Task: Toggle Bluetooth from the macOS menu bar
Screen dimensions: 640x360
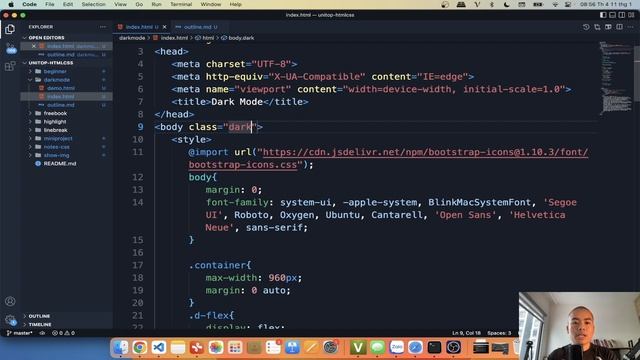Action: pos(491,4)
